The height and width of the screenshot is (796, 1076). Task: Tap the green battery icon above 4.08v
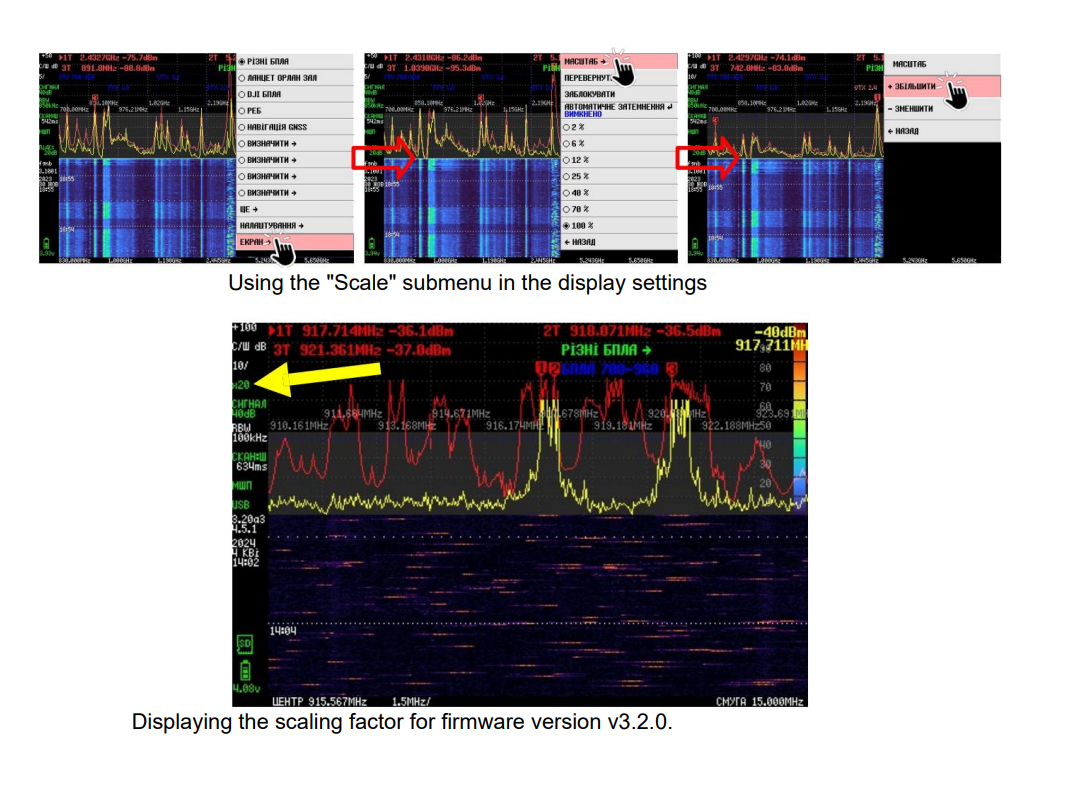(243, 668)
